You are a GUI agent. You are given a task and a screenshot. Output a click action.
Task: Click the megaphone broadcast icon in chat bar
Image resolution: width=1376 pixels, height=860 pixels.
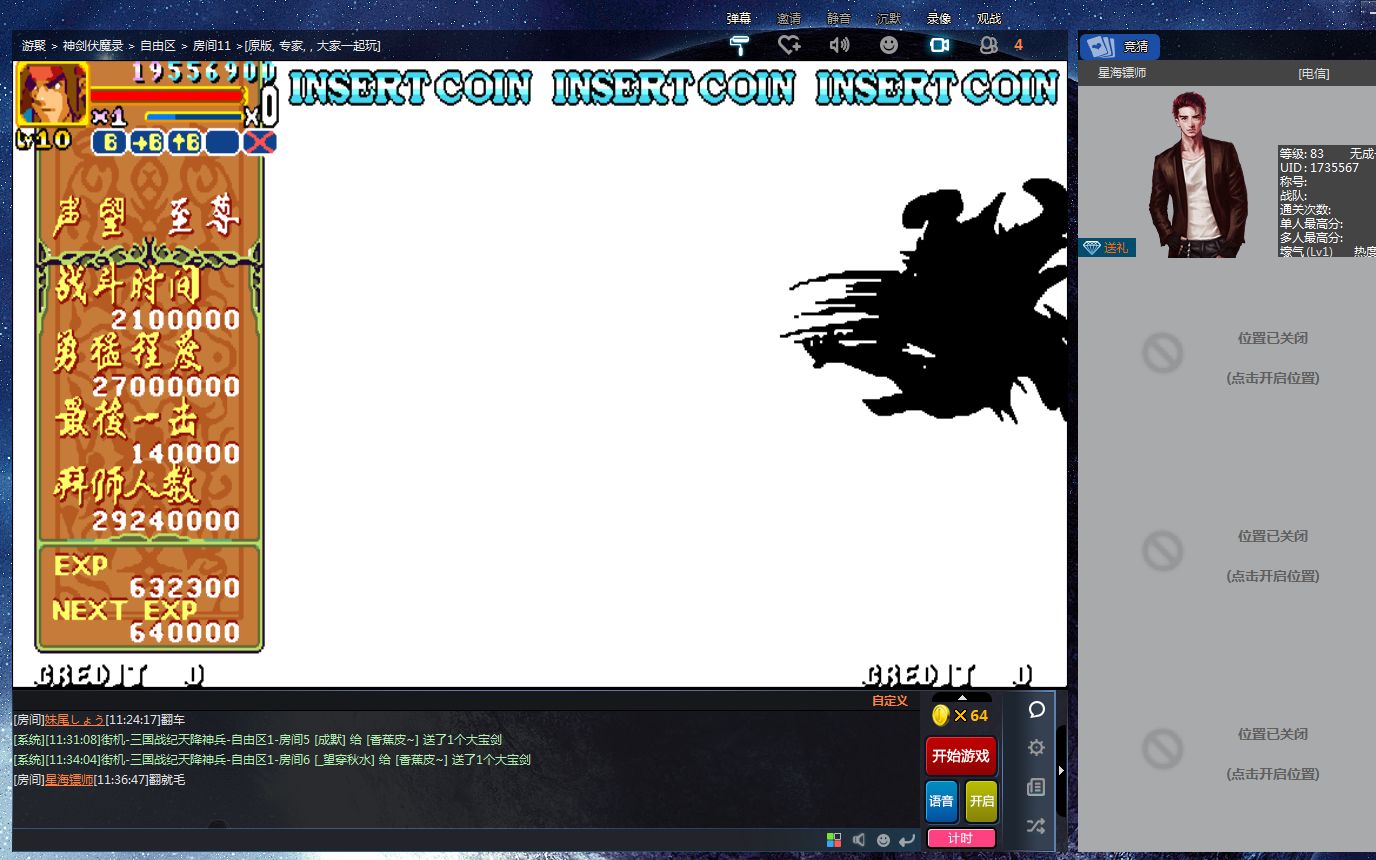click(859, 840)
